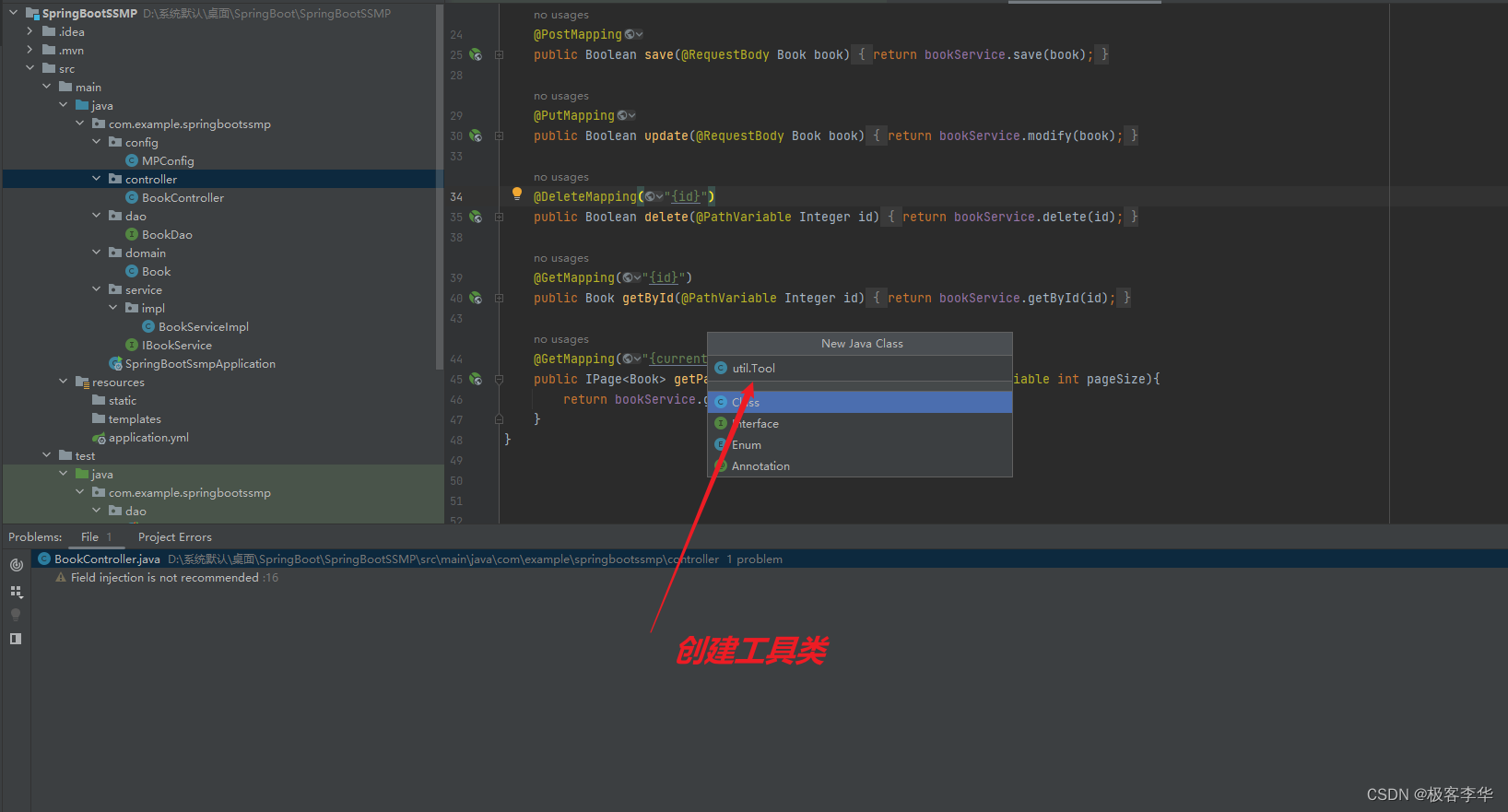1508x812 pixels.
Task: Click the endpoint gutter icon on line 45
Action: point(476,379)
